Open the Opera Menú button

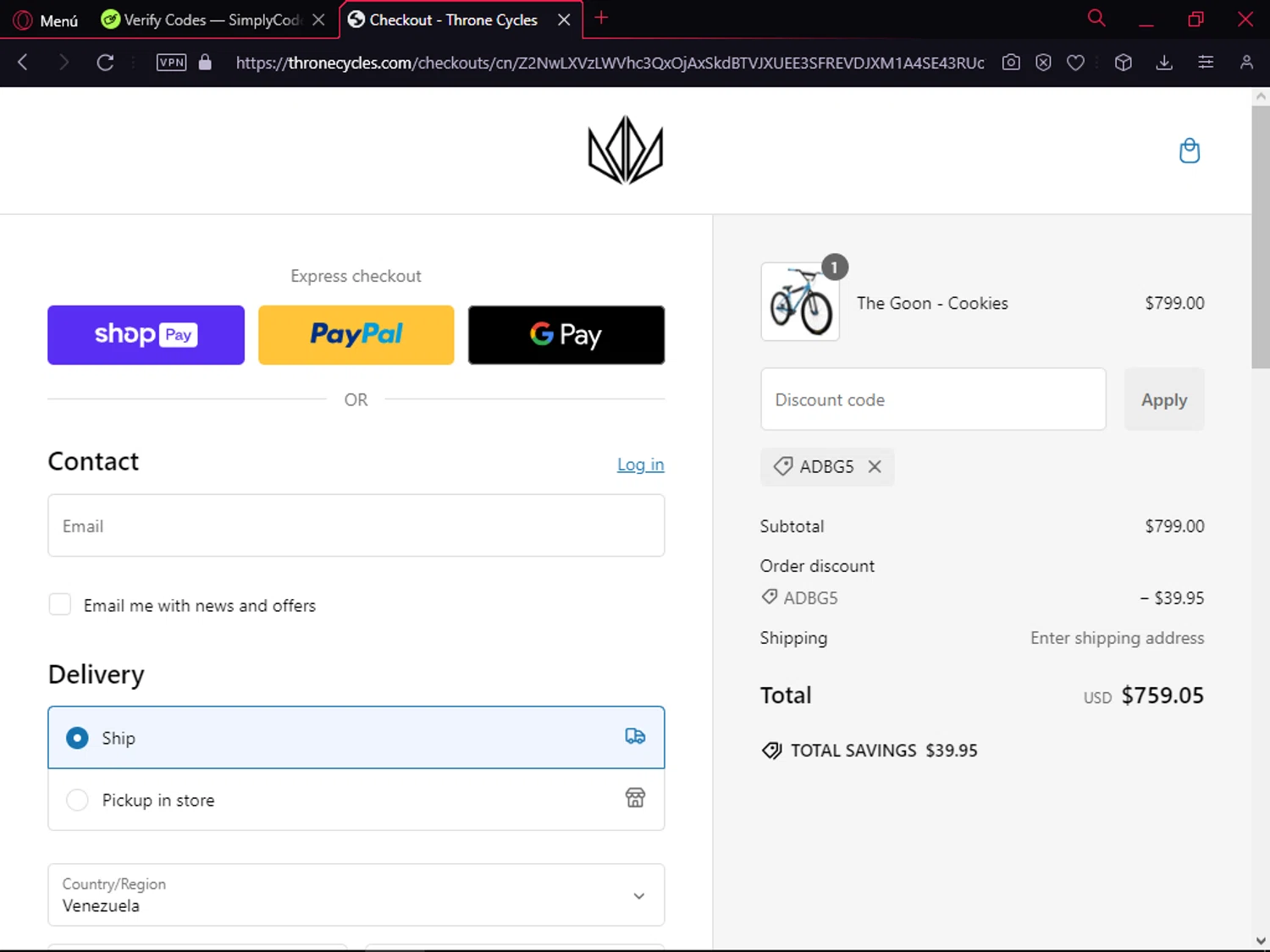46,19
